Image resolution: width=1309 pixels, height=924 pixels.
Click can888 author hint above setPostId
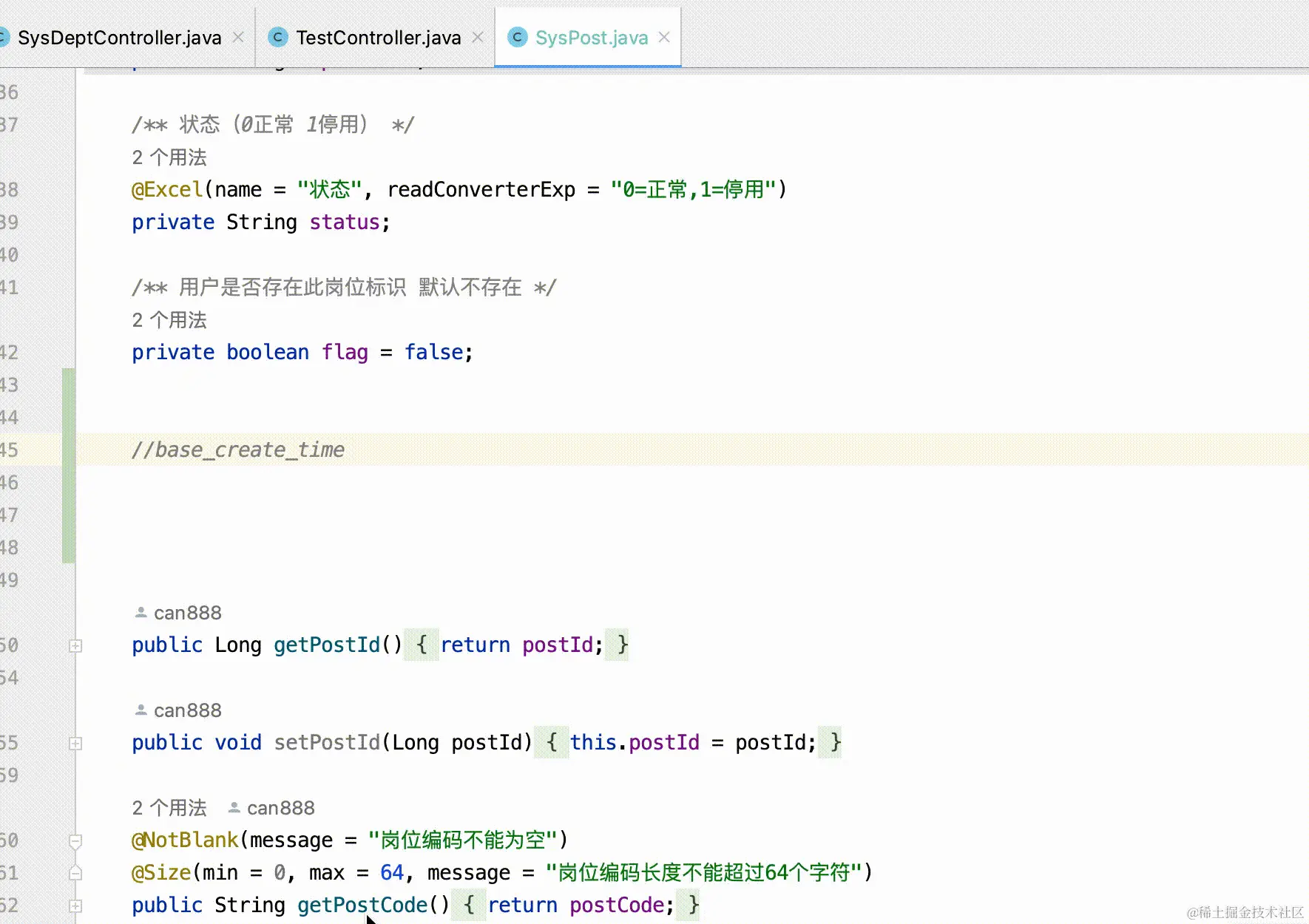[188, 710]
